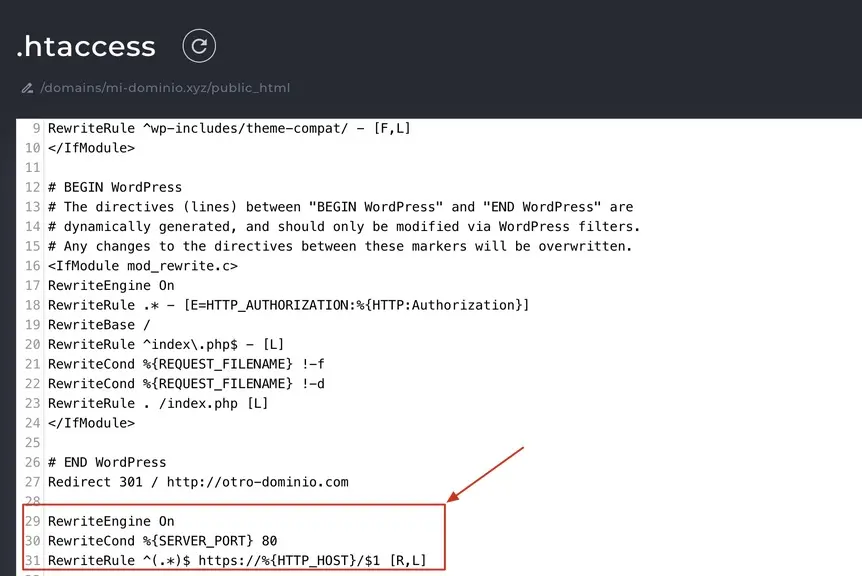Click "RewriteCond %{REQUEST_FILENAME} !-d" line

(186, 384)
